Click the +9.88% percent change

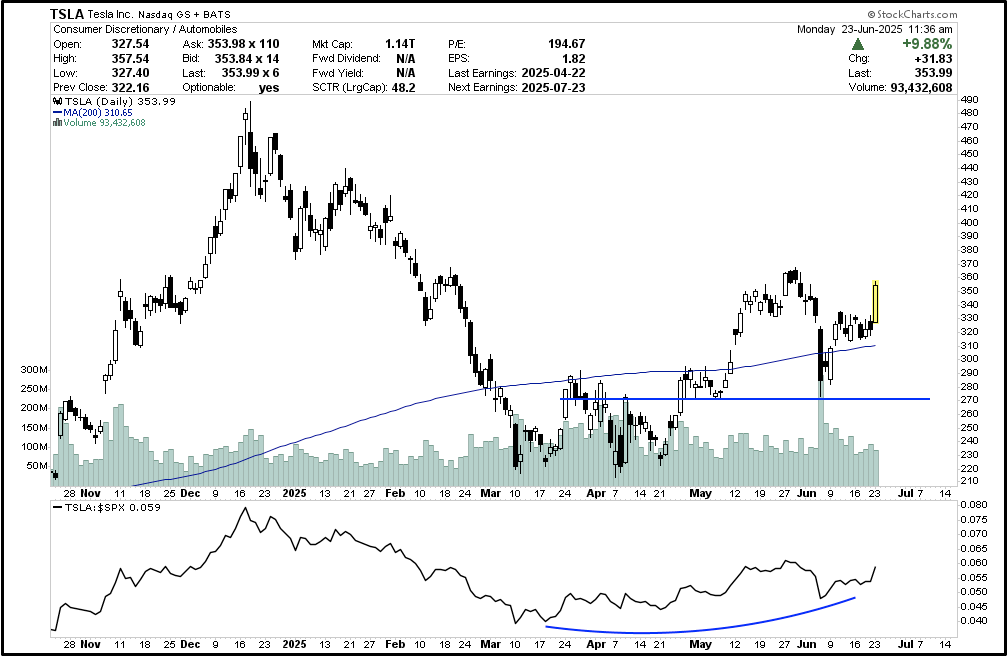927,44
